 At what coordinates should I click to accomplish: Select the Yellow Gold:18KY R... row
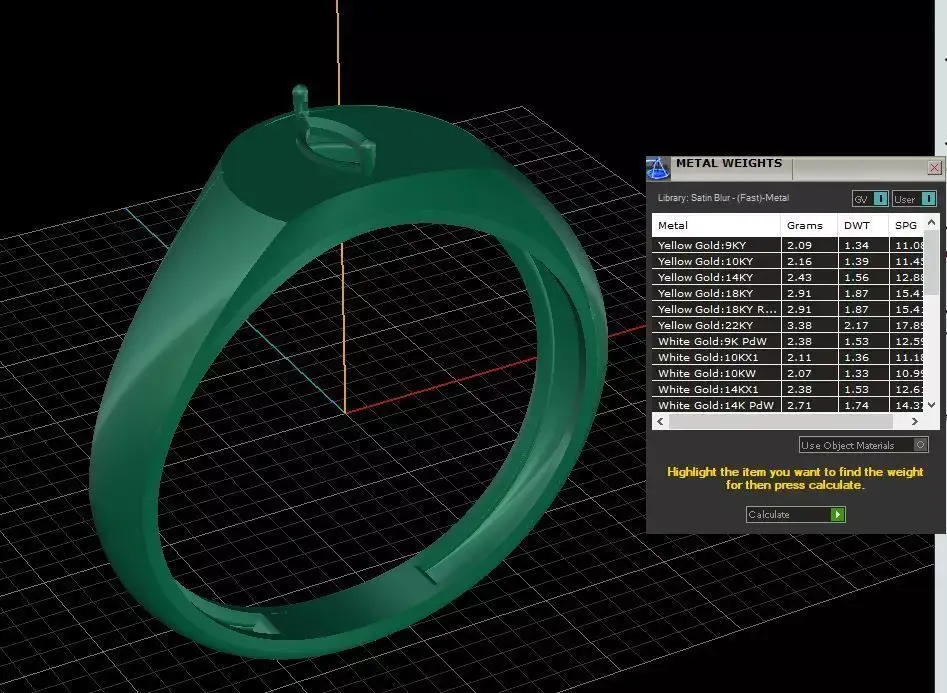tap(788, 309)
